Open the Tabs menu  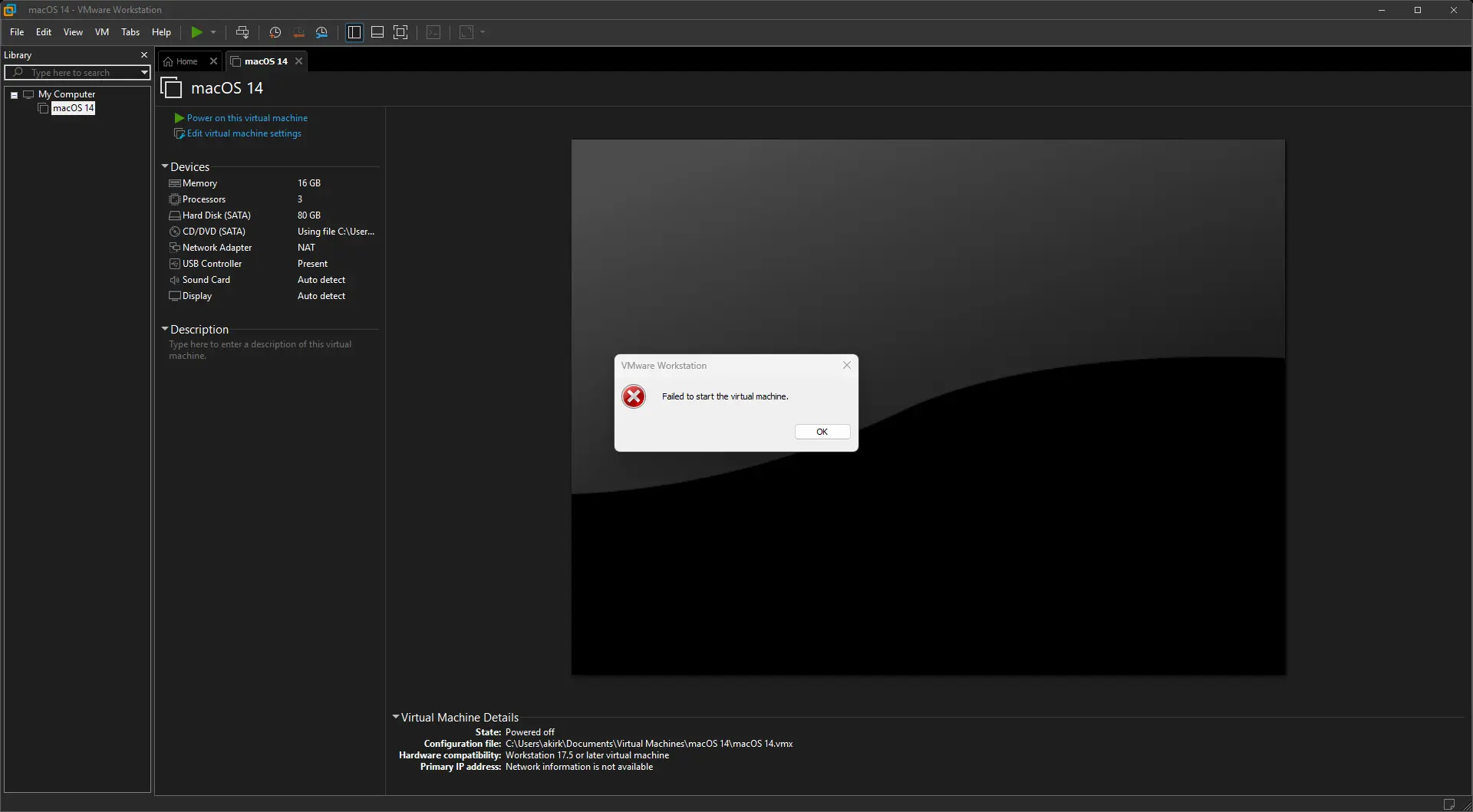tap(130, 32)
